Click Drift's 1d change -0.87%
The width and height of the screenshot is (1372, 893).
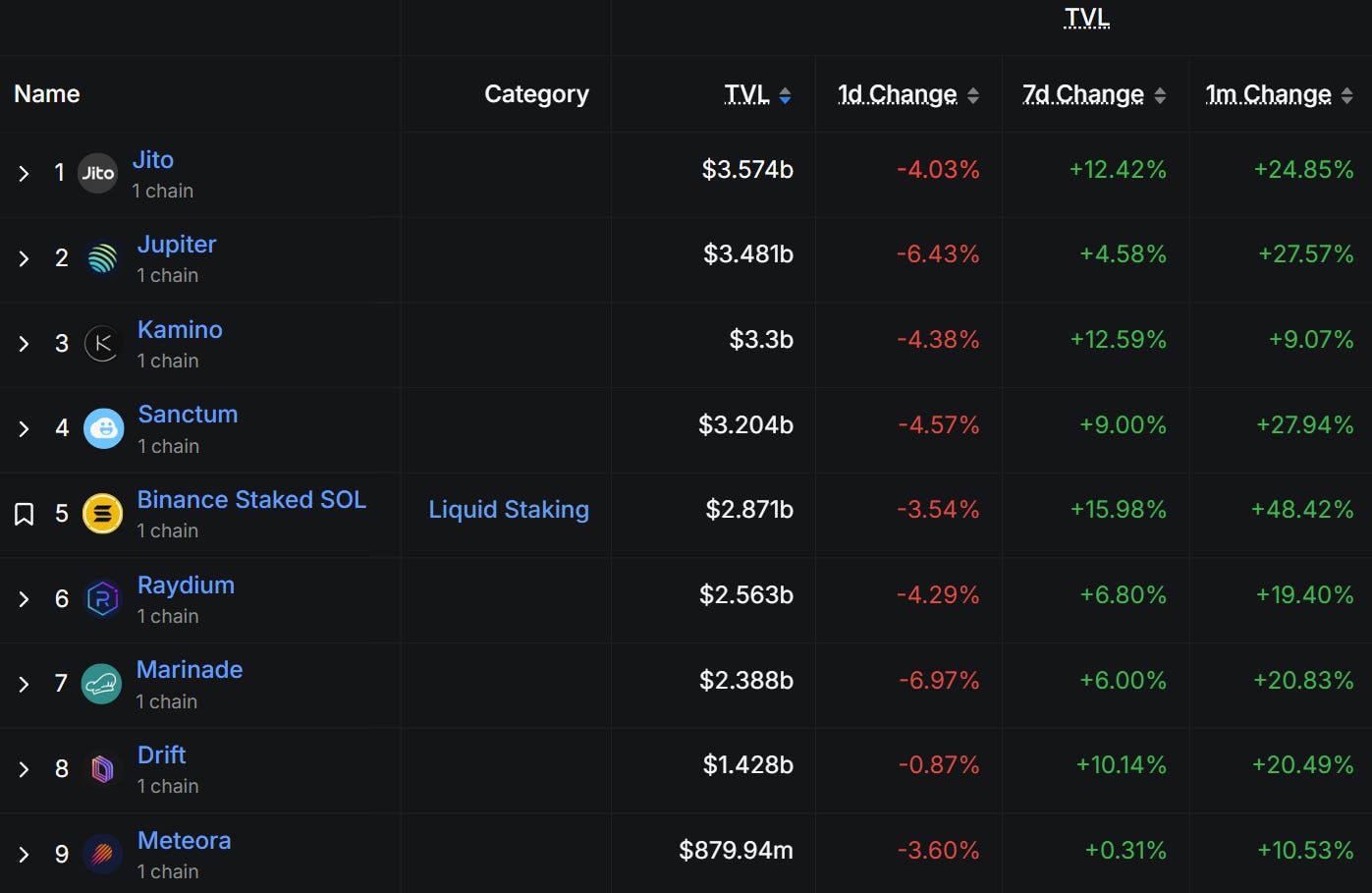pos(939,764)
